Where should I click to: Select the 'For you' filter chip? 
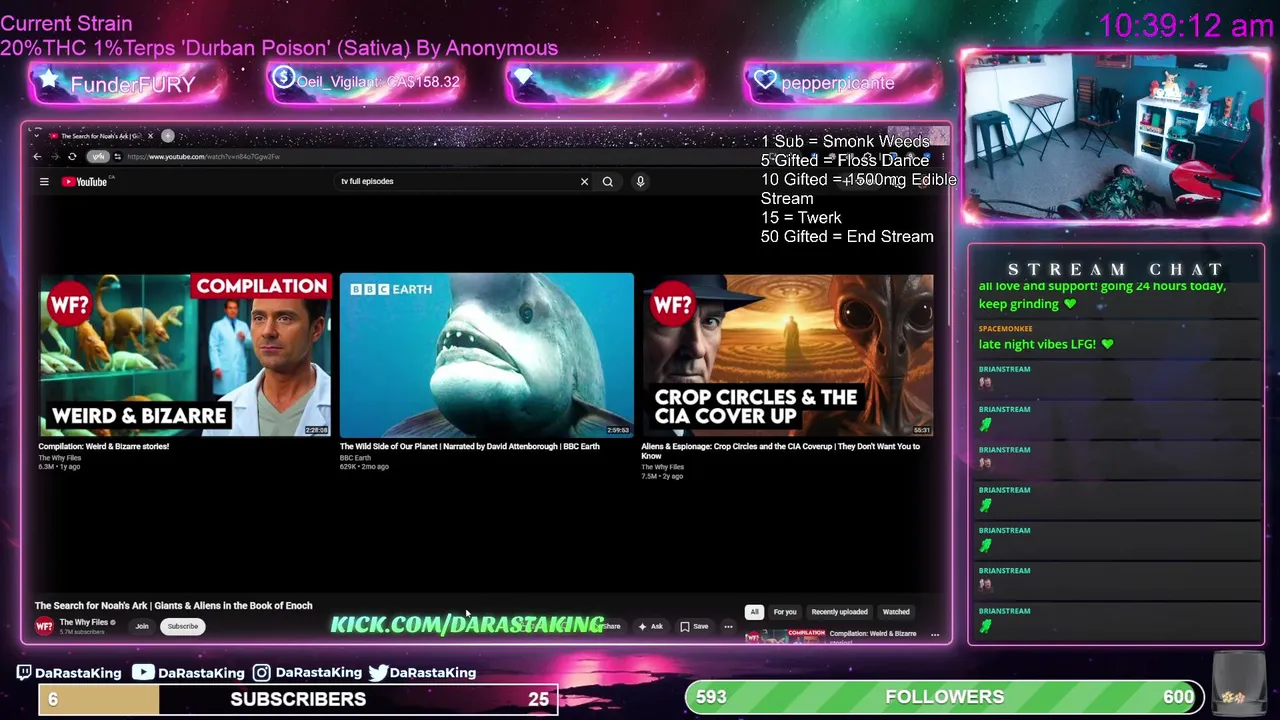(785, 612)
